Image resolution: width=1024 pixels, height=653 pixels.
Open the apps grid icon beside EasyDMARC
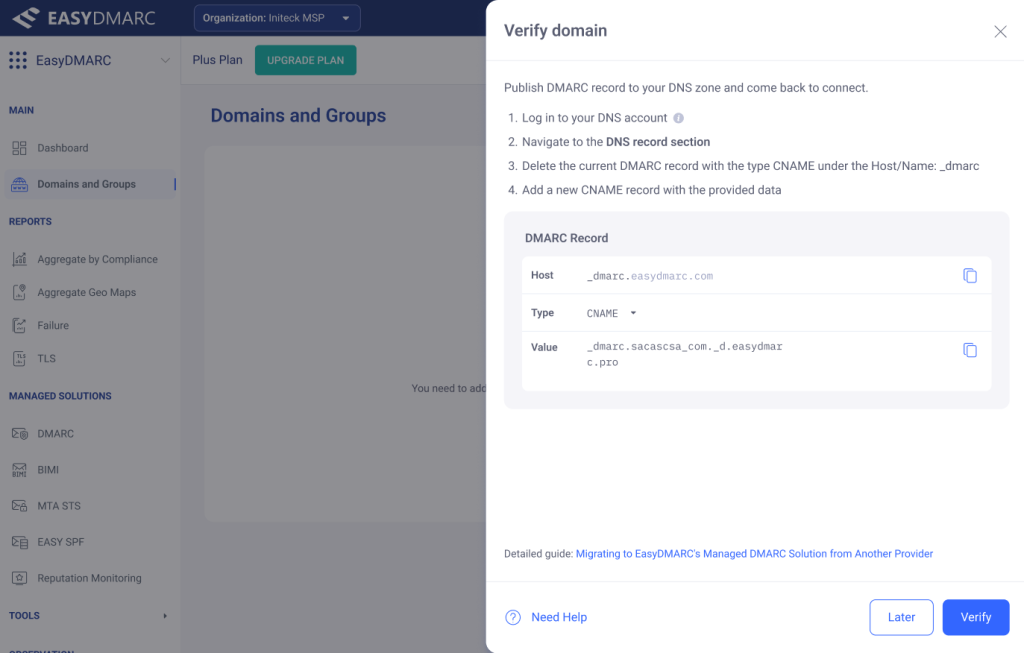[18, 61]
